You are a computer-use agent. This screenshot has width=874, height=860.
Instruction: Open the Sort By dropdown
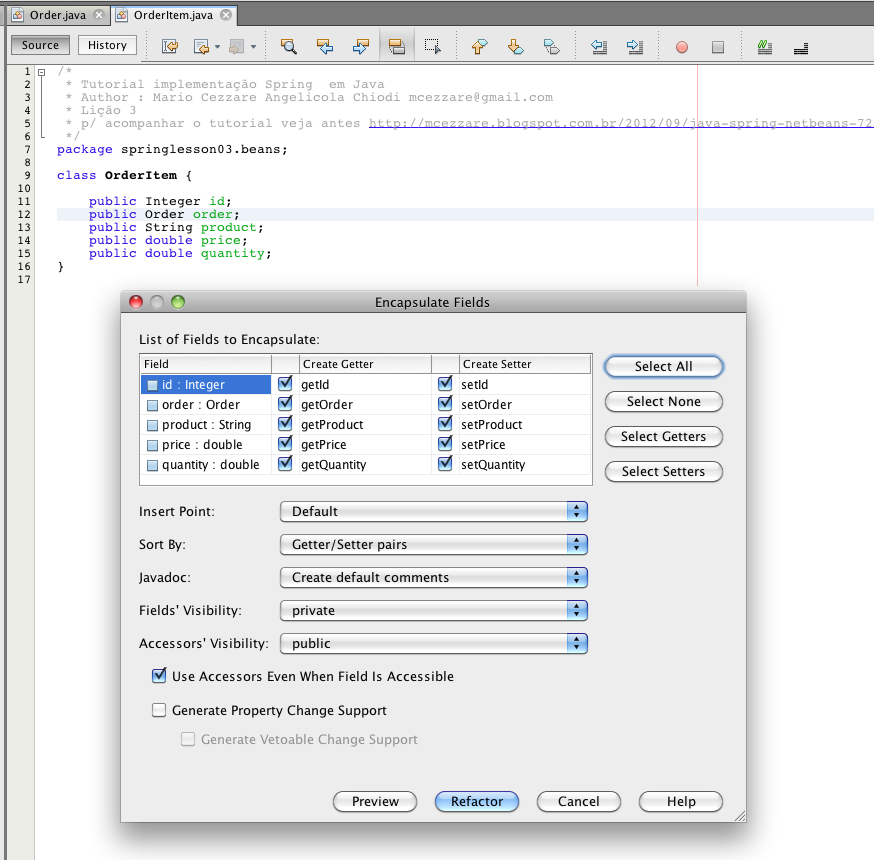point(434,544)
